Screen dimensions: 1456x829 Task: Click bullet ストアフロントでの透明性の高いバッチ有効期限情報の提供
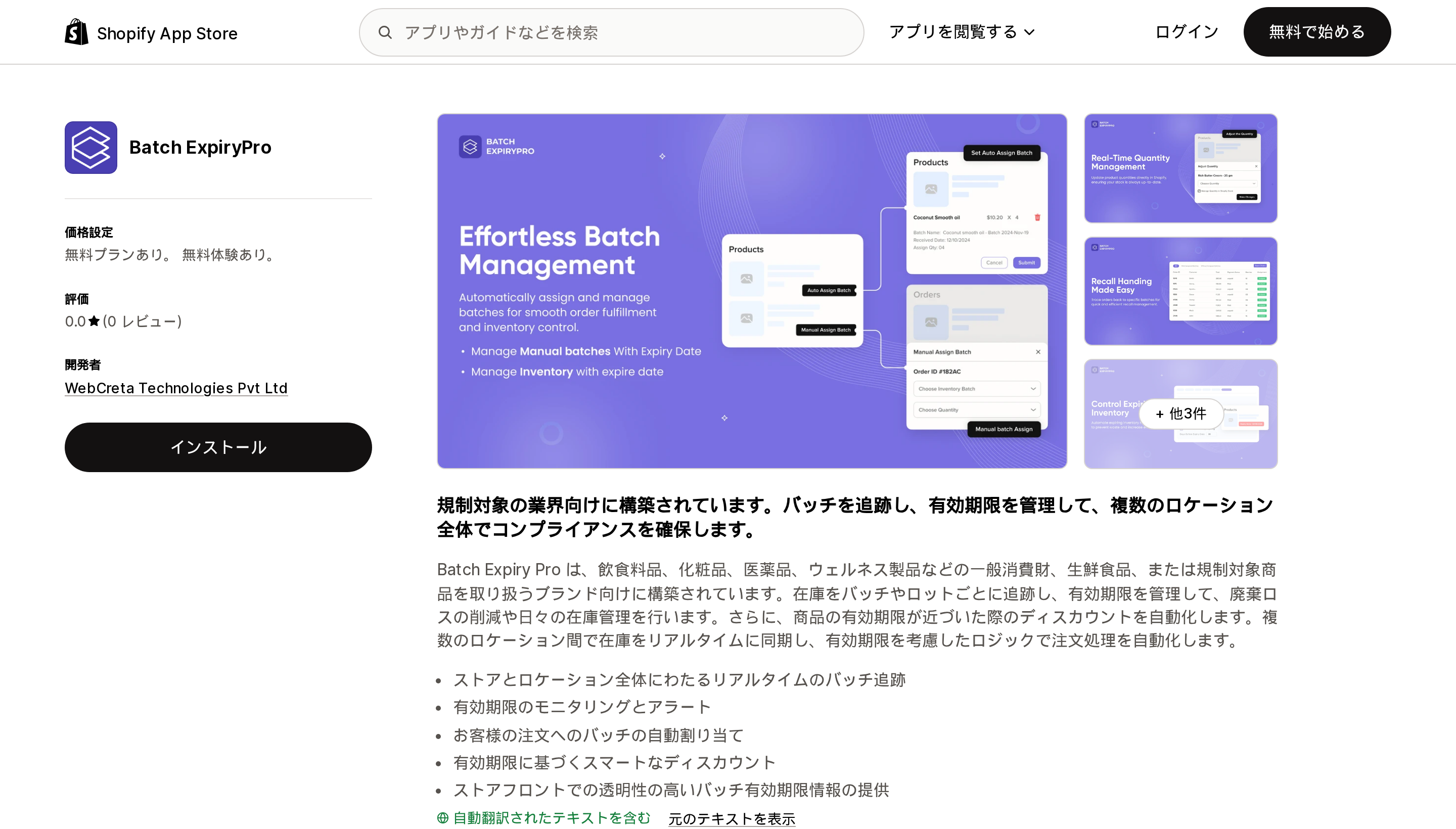tap(671, 790)
